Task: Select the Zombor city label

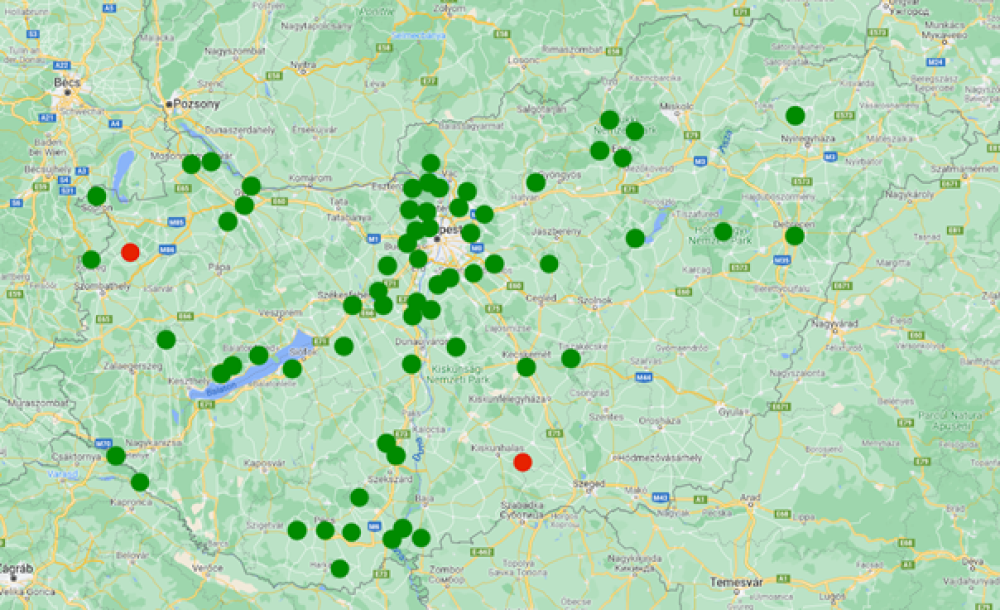Action: tap(446, 569)
